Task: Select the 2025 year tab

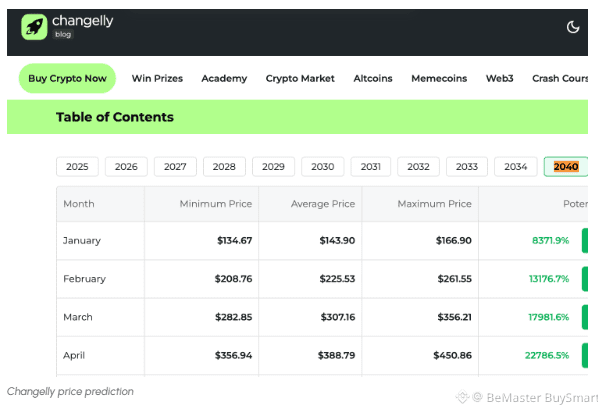Action: coord(77,167)
